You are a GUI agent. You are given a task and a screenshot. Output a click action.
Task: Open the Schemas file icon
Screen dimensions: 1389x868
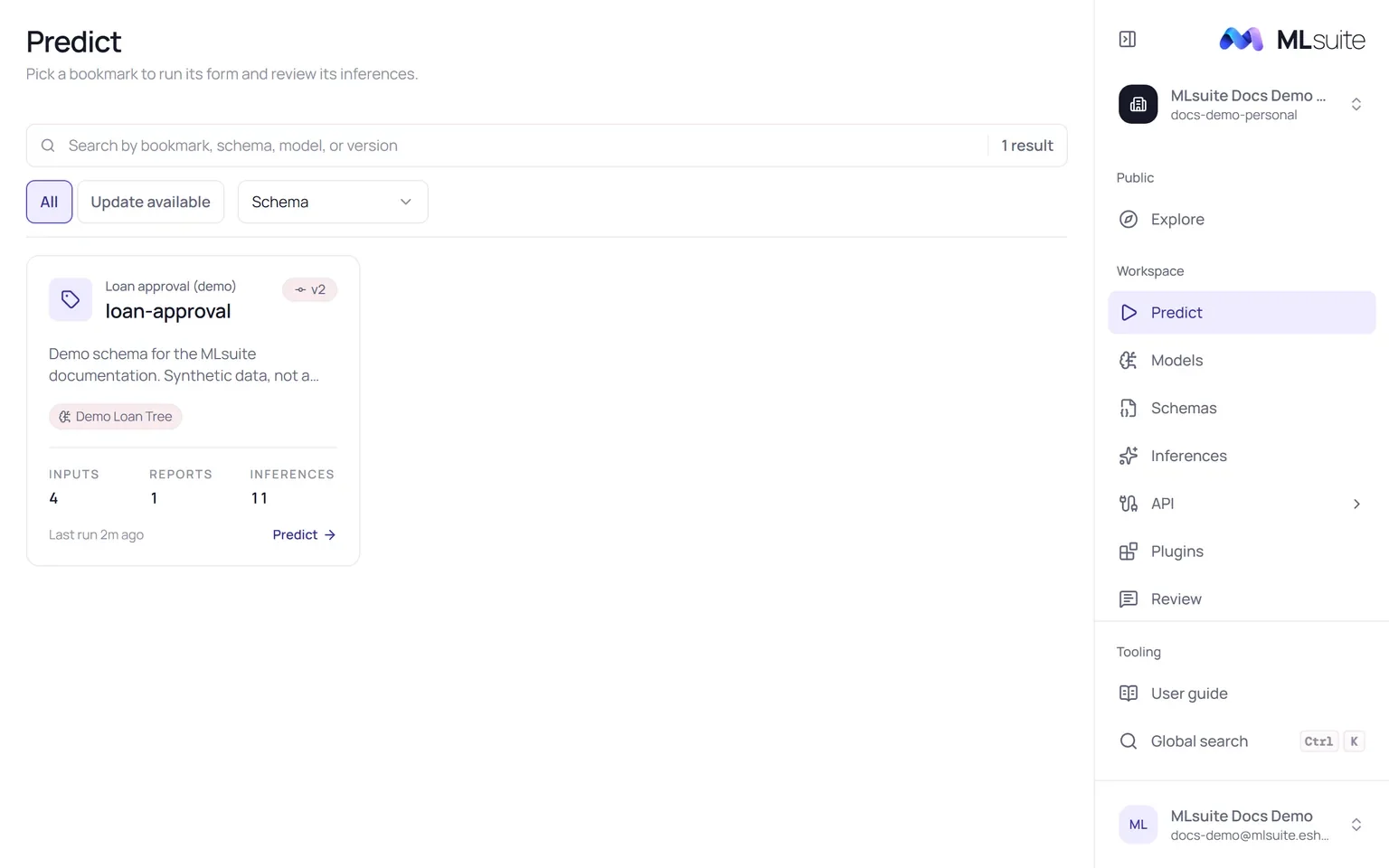pos(1128,408)
